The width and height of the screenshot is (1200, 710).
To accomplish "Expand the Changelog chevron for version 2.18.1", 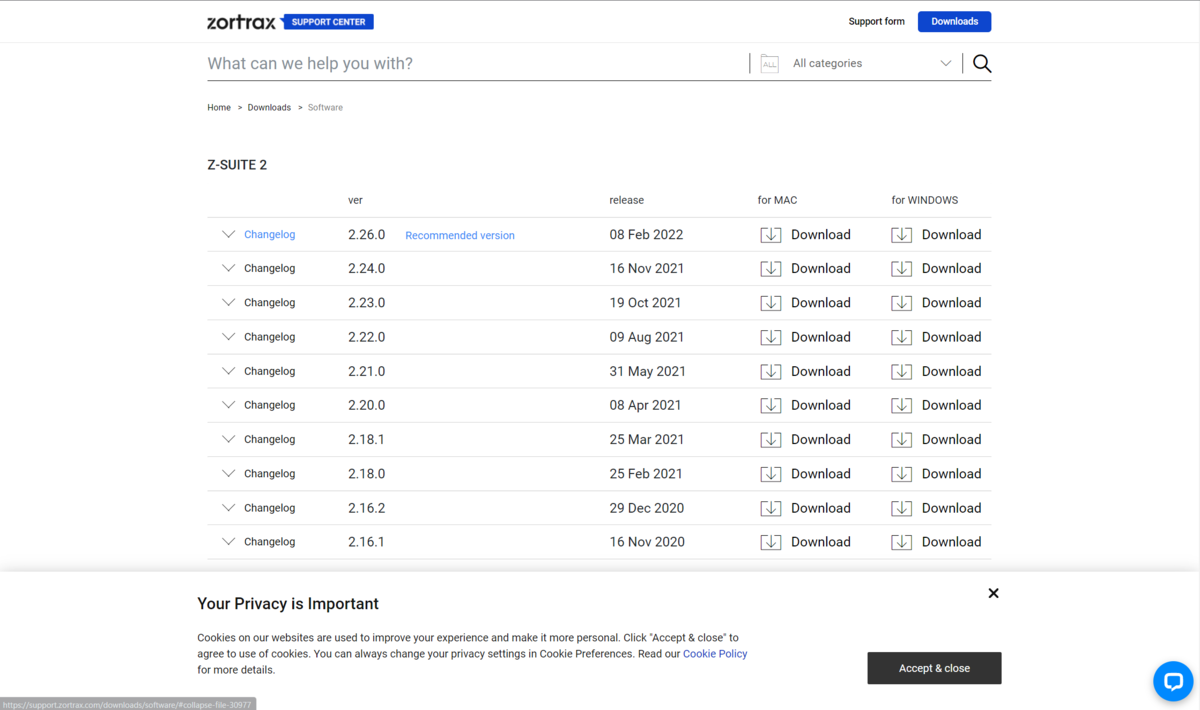I will 228,439.
